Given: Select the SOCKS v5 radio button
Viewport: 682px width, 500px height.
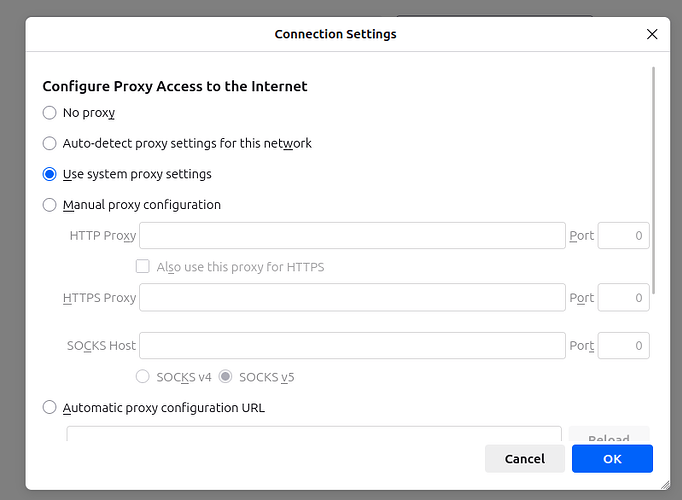Looking at the screenshot, I should [x=226, y=377].
